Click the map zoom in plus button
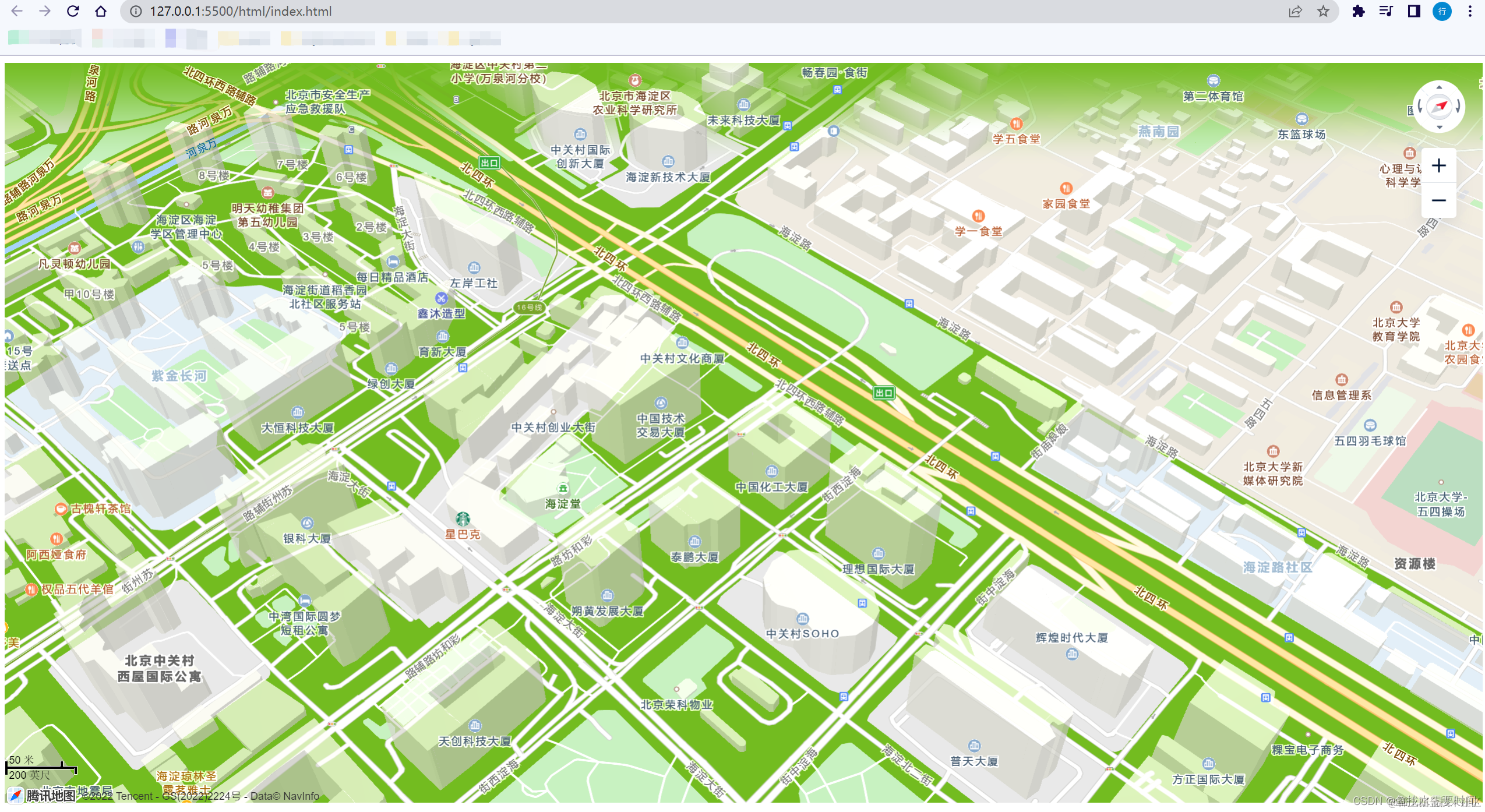The width and height of the screenshot is (1485, 812). tap(1438, 166)
